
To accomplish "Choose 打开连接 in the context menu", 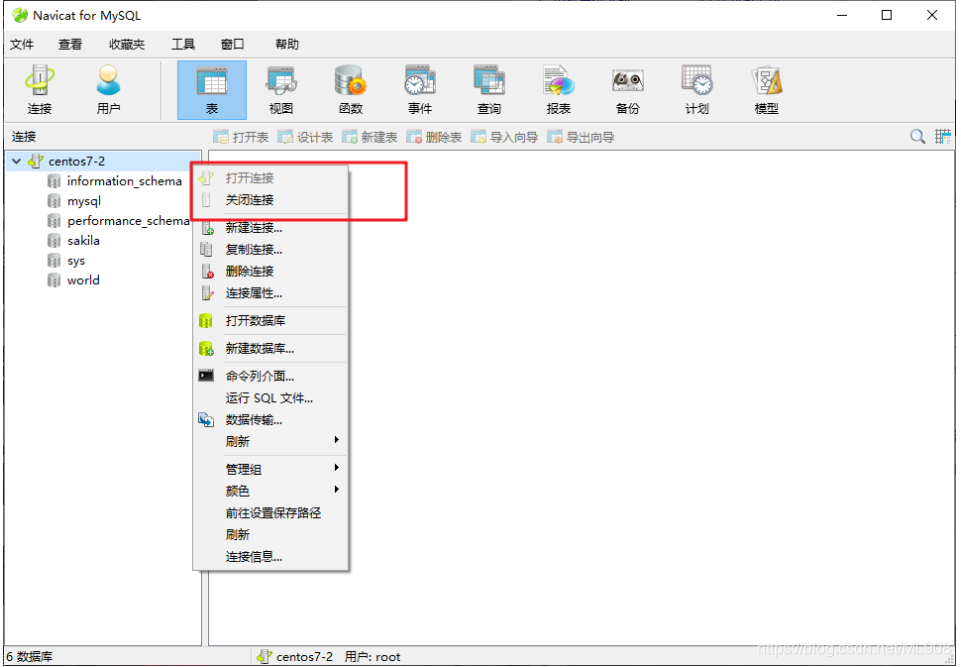I will pos(271,178).
